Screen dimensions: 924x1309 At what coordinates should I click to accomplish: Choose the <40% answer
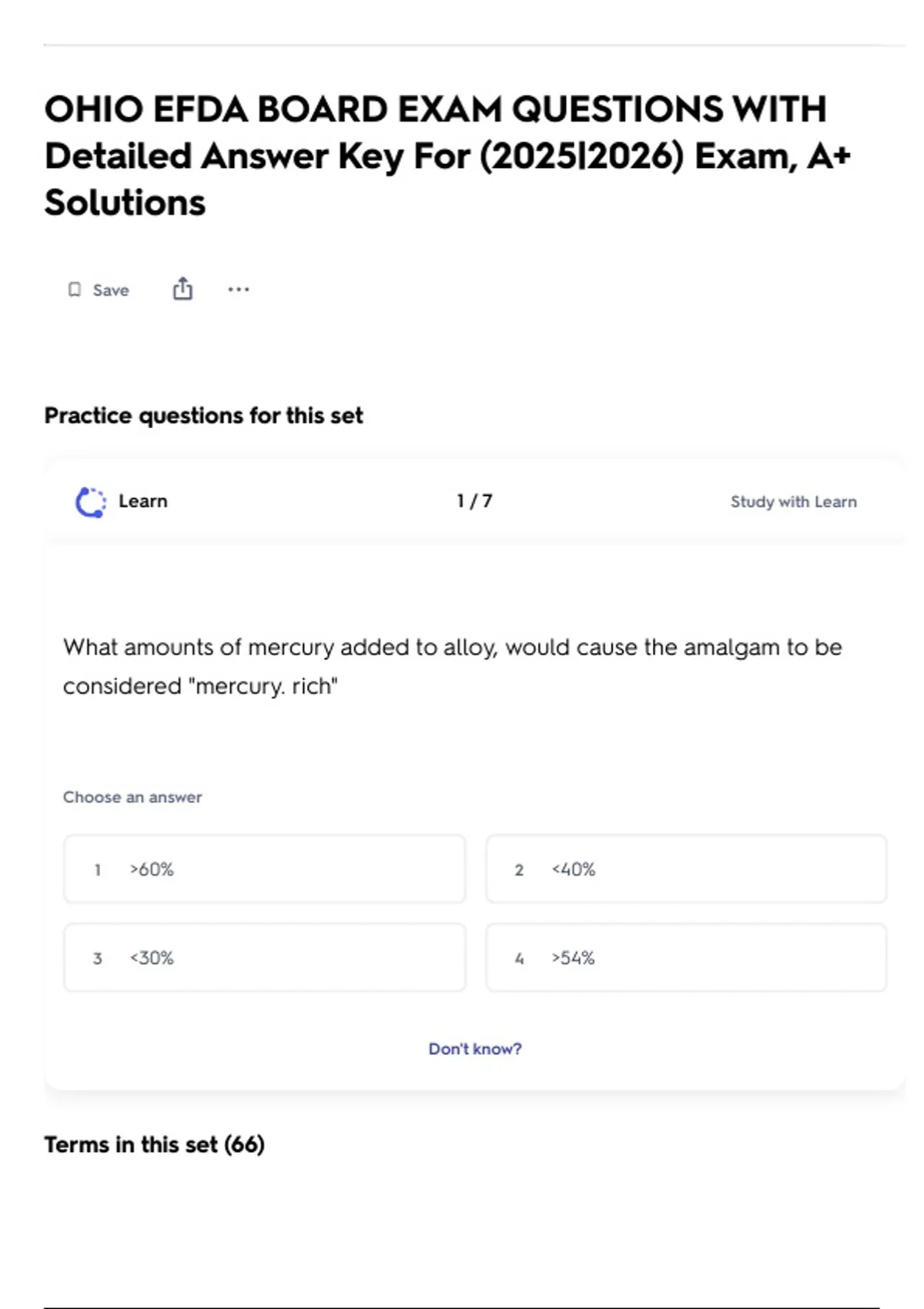point(686,869)
